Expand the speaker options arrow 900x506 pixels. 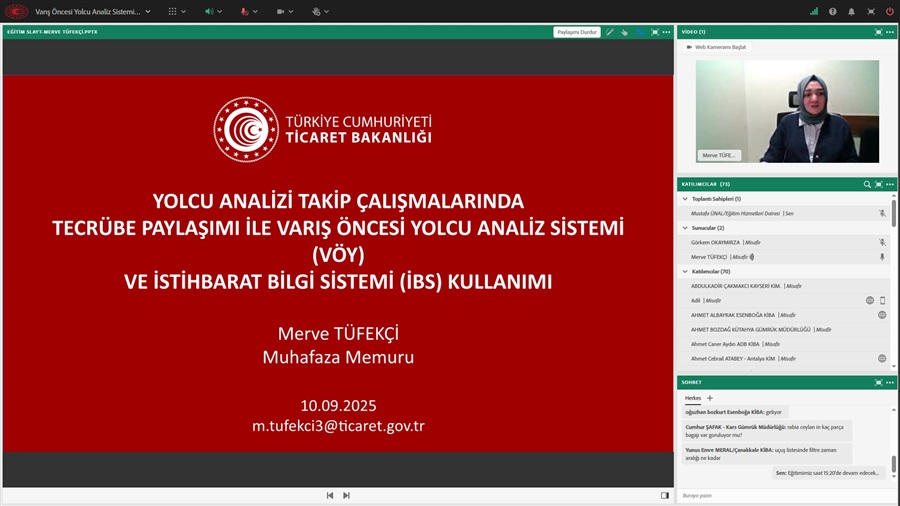(220, 11)
